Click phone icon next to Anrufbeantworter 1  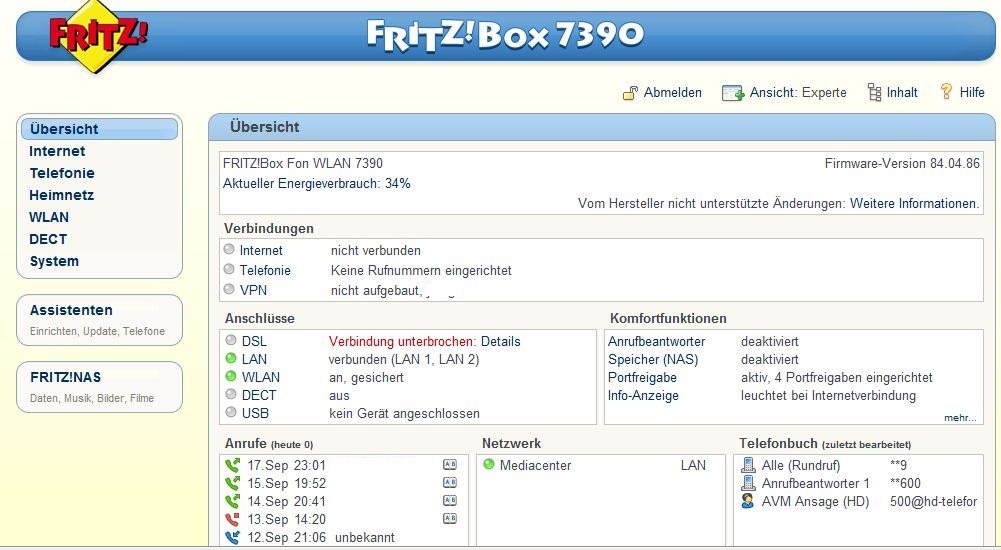click(x=748, y=482)
